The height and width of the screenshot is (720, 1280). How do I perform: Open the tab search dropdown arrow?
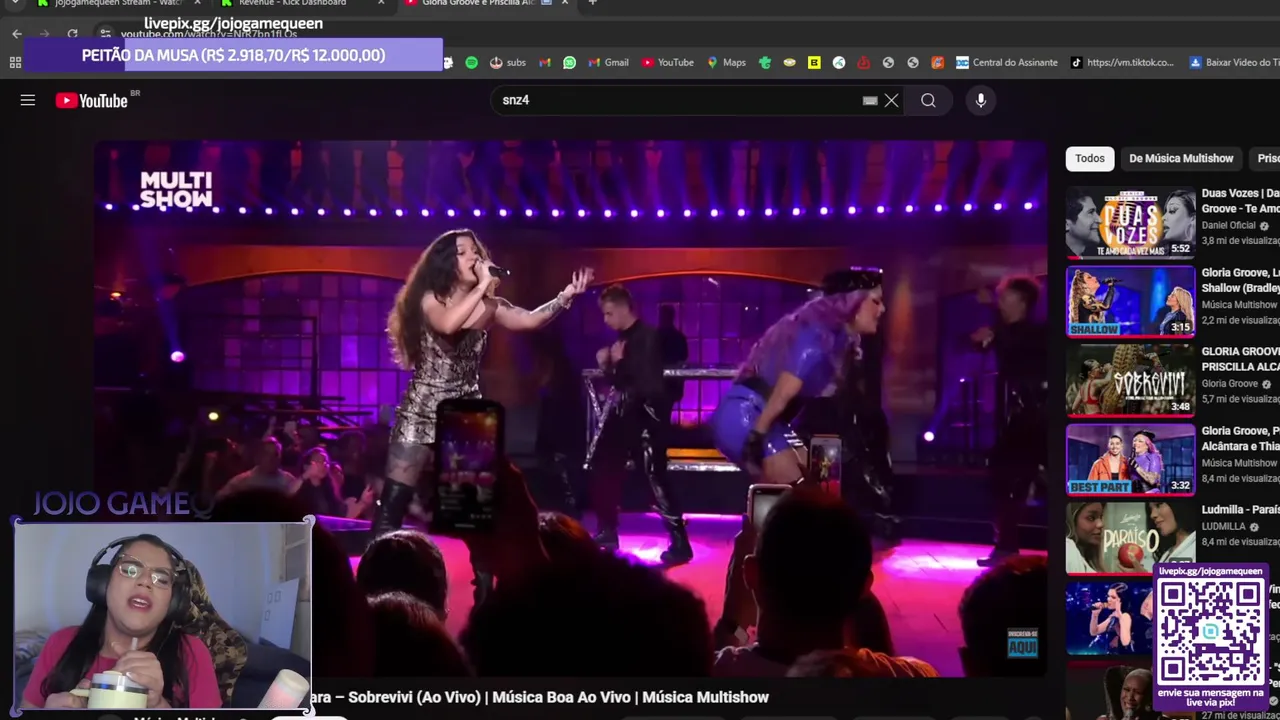(x=15, y=3)
